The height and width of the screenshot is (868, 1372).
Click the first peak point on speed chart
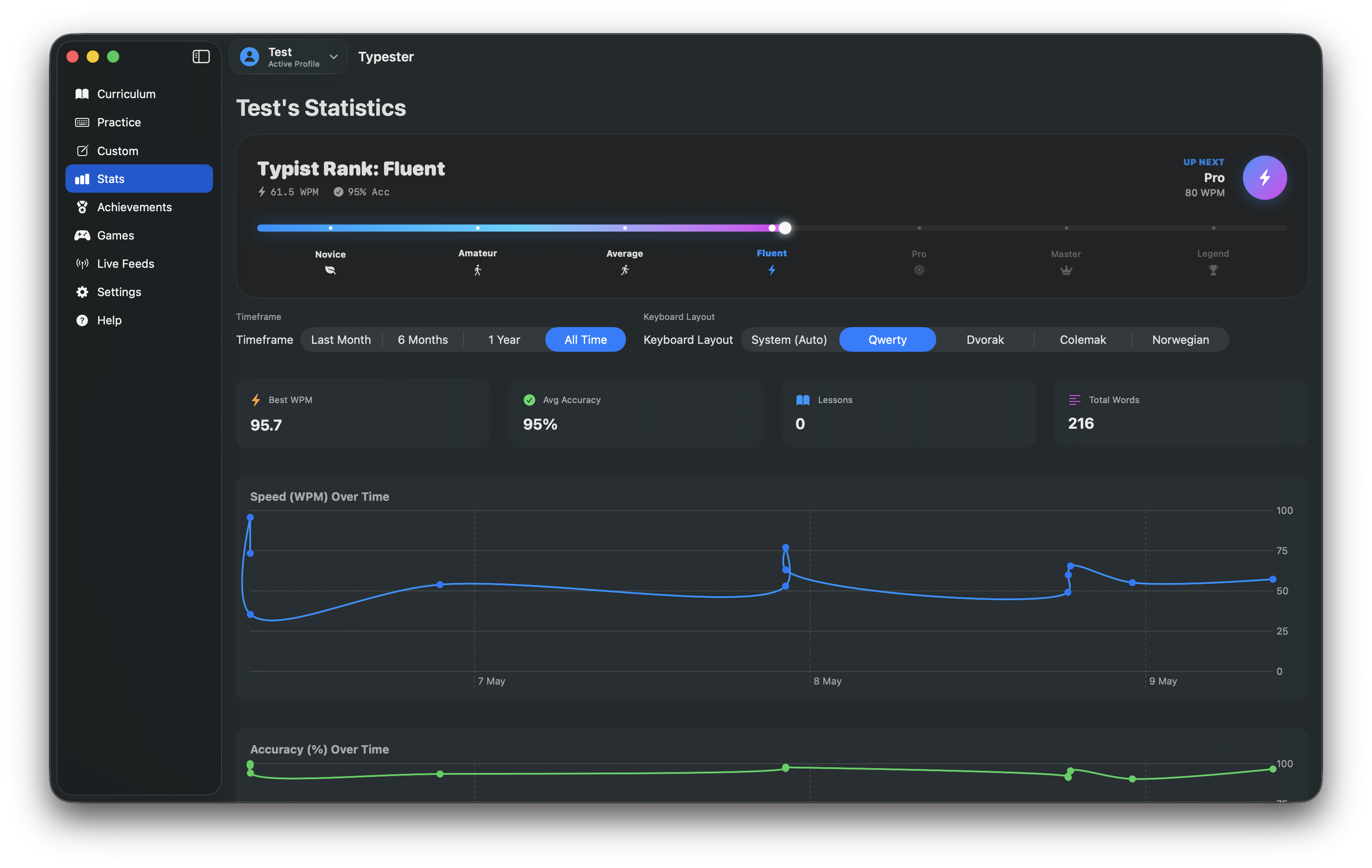pyautogui.click(x=250, y=518)
